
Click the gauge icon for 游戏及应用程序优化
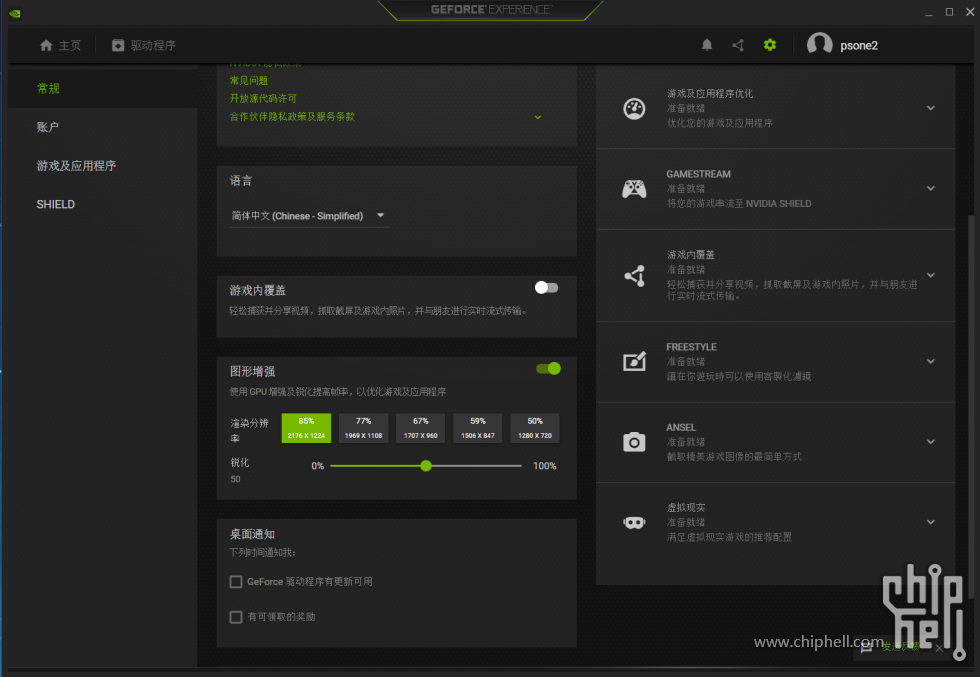tap(634, 108)
